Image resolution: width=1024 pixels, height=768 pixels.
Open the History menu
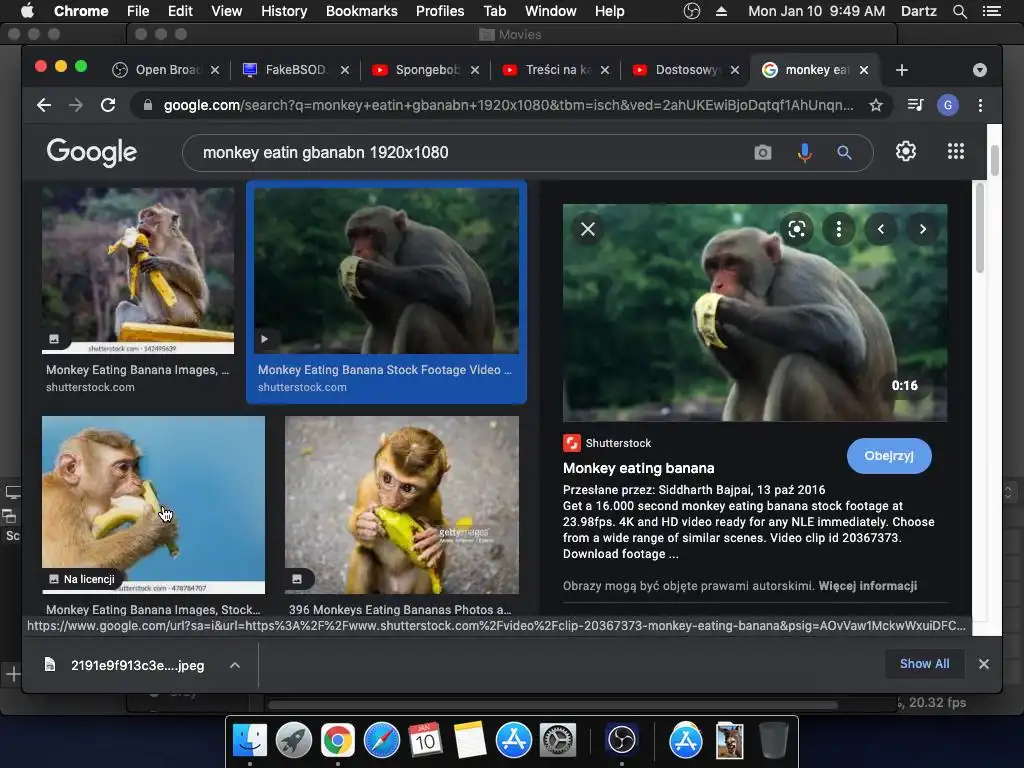pyautogui.click(x=283, y=11)
